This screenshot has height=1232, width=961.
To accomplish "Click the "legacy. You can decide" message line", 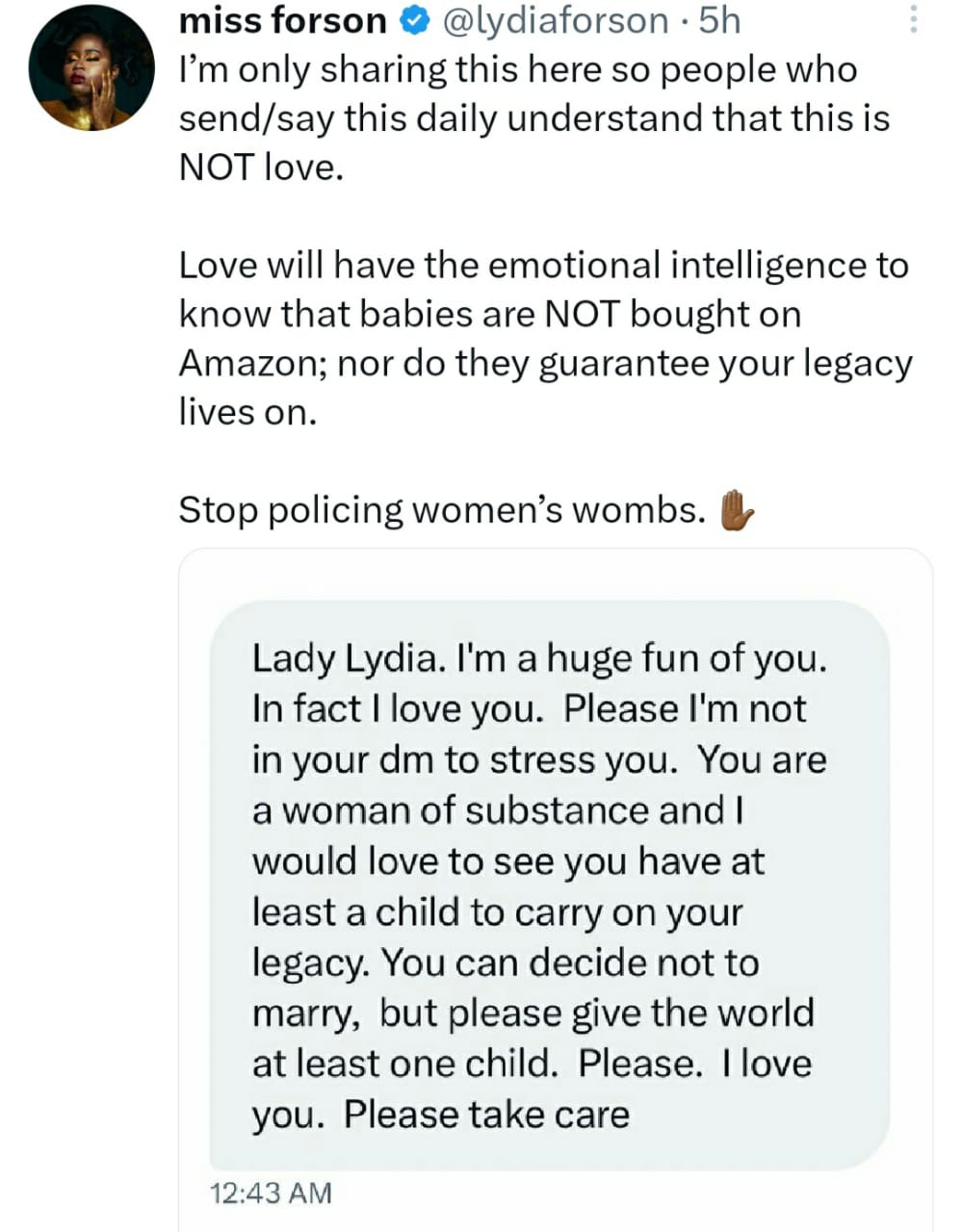I will click(505, 962).
